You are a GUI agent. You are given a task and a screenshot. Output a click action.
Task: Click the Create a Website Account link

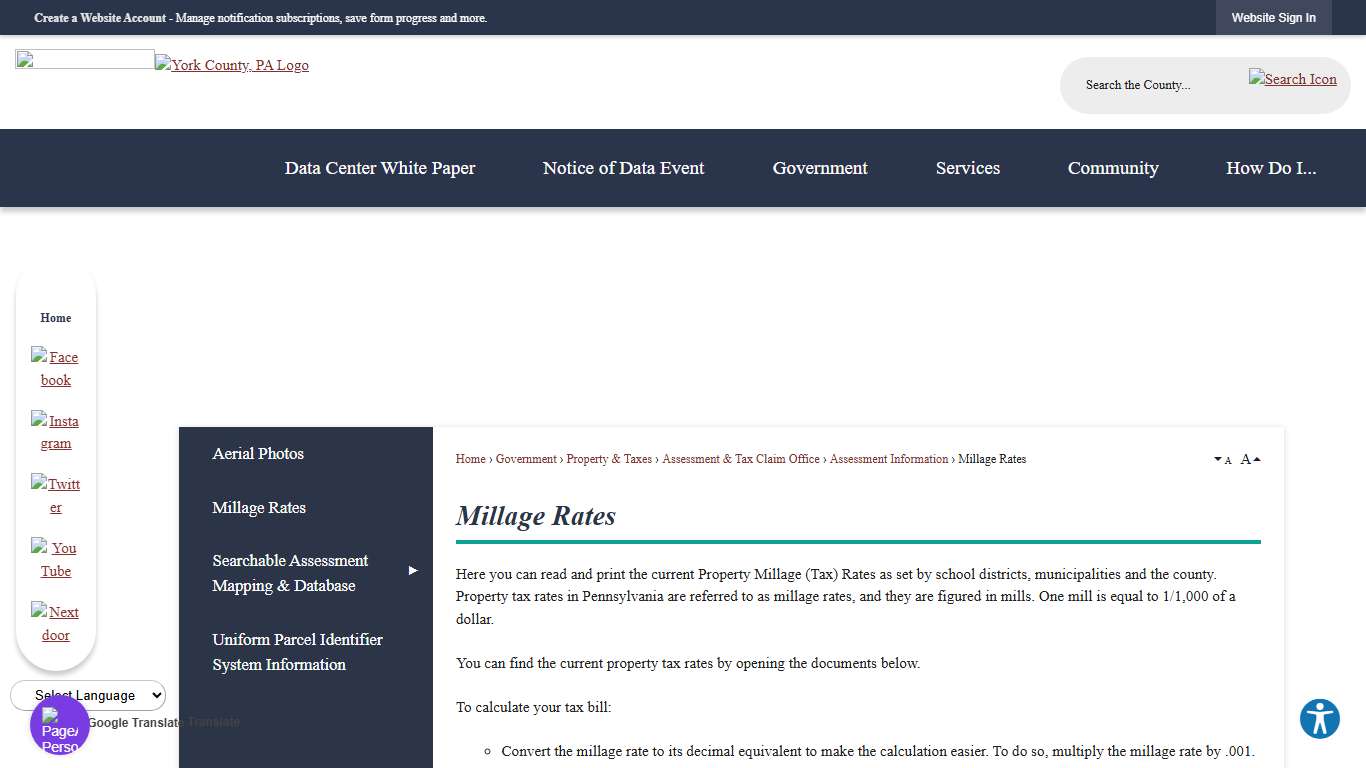click(x=100, y=17)
